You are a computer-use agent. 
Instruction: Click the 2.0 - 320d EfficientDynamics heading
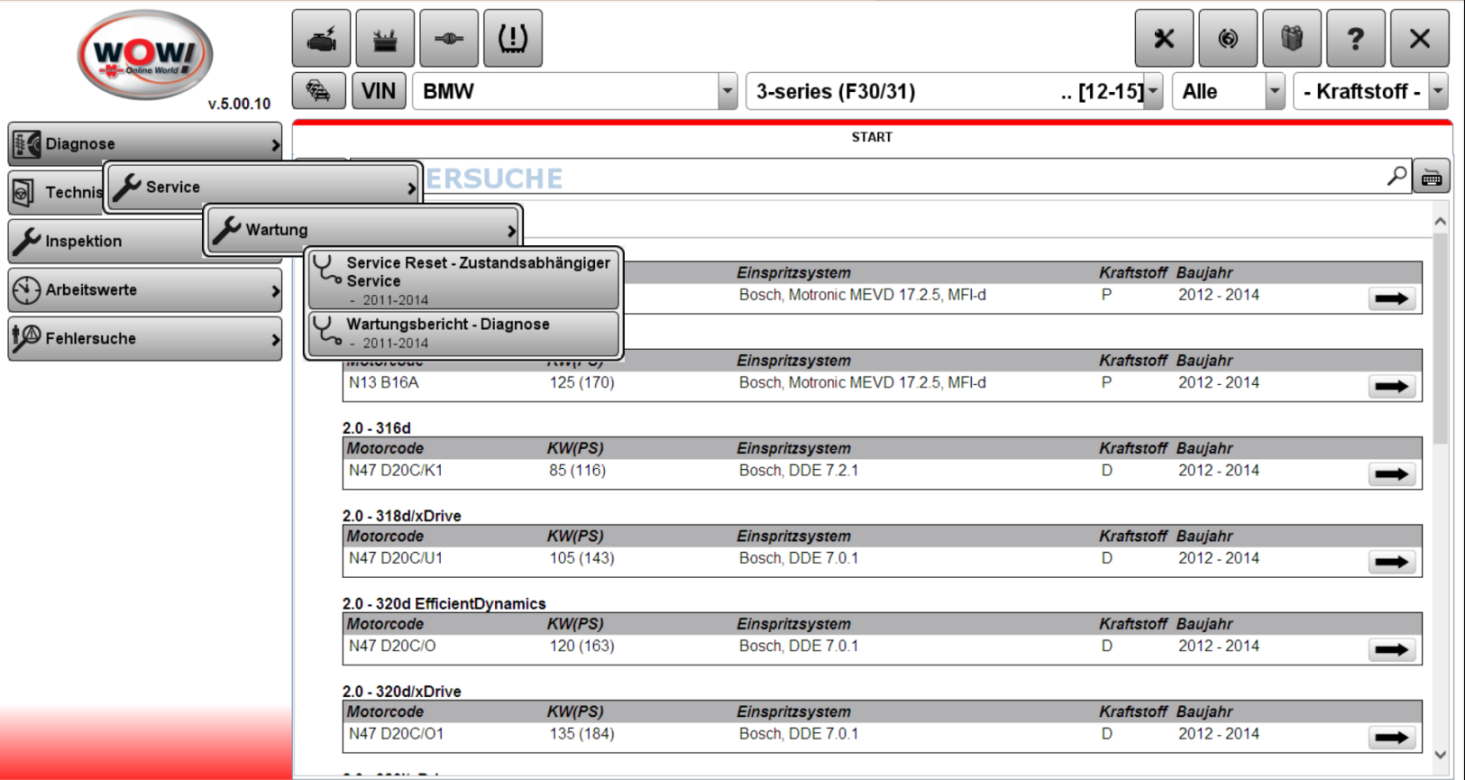pyautogui.click(x=444, y=604)
